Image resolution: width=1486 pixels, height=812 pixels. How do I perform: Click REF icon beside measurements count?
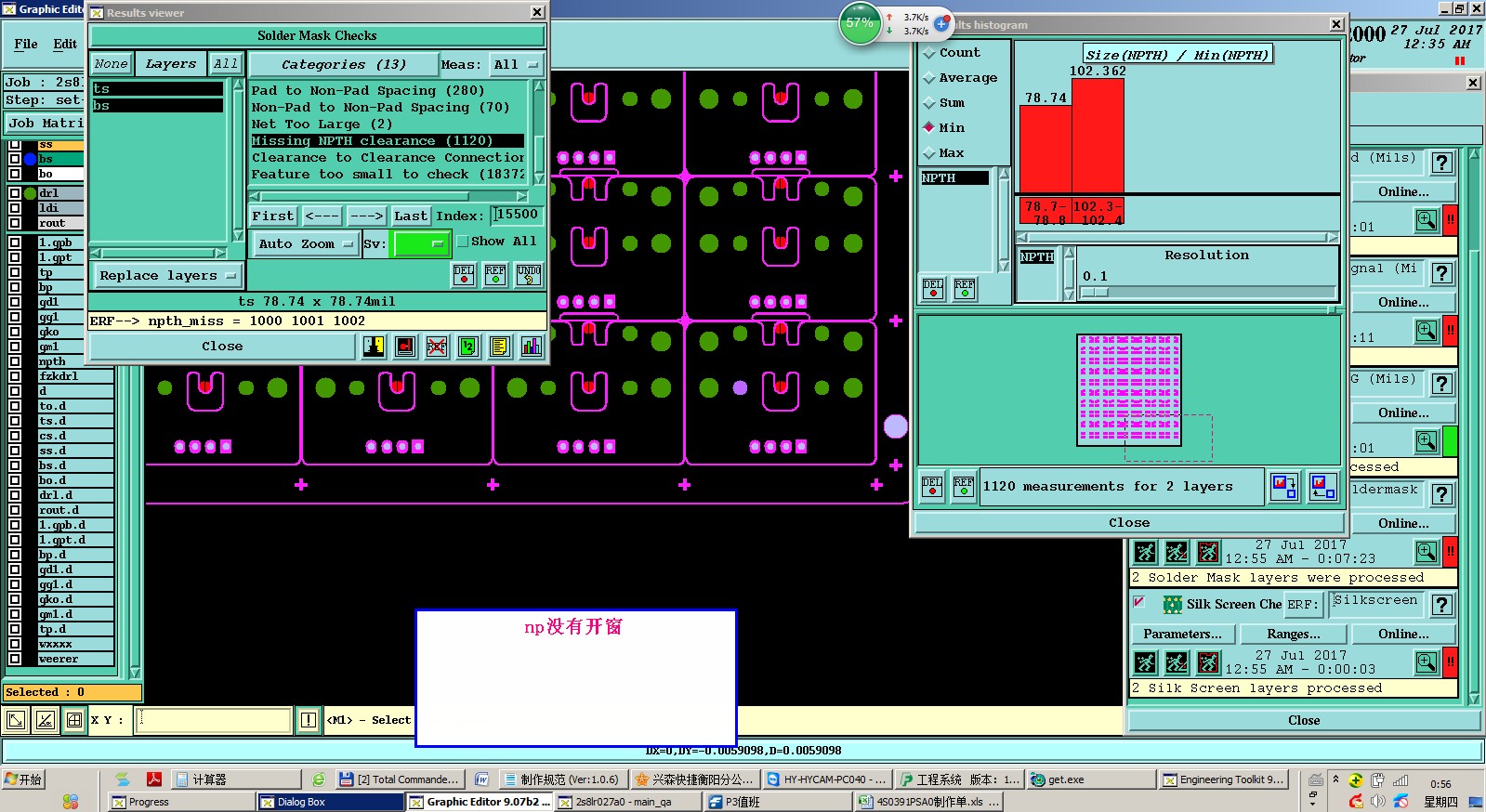[x=964, y=486]
